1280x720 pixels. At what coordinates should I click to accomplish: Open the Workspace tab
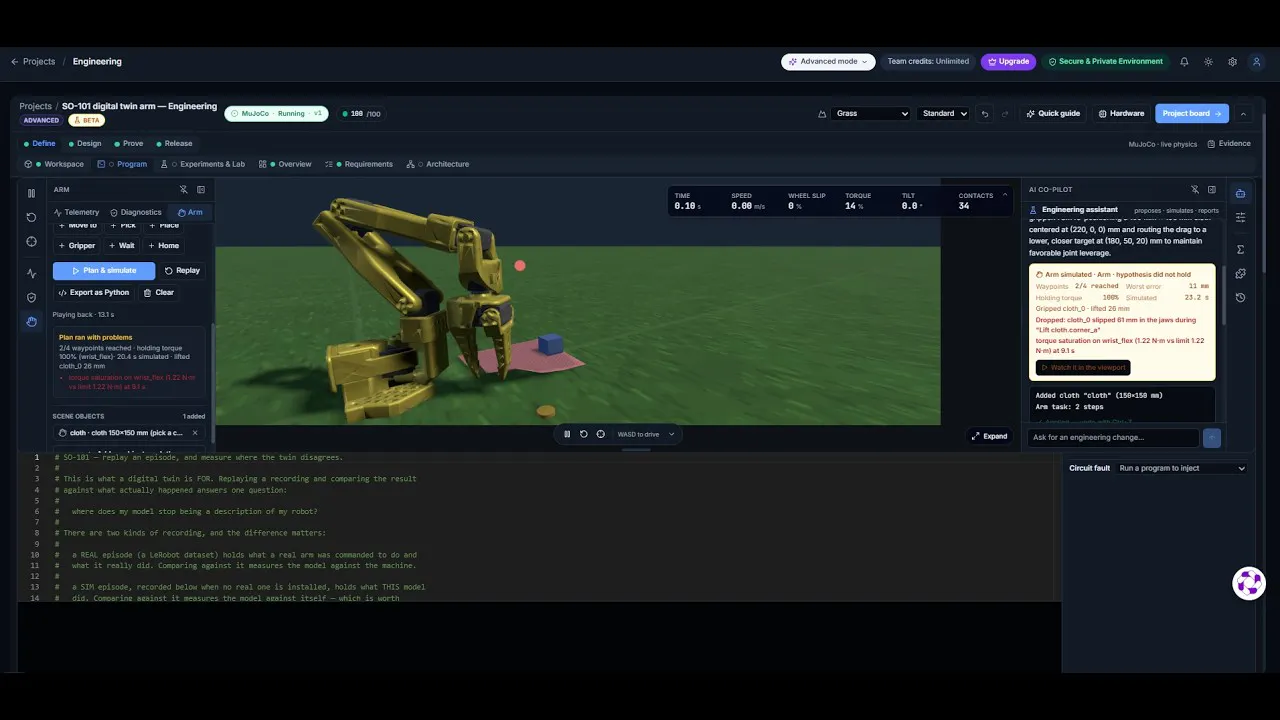click(55, 164)
